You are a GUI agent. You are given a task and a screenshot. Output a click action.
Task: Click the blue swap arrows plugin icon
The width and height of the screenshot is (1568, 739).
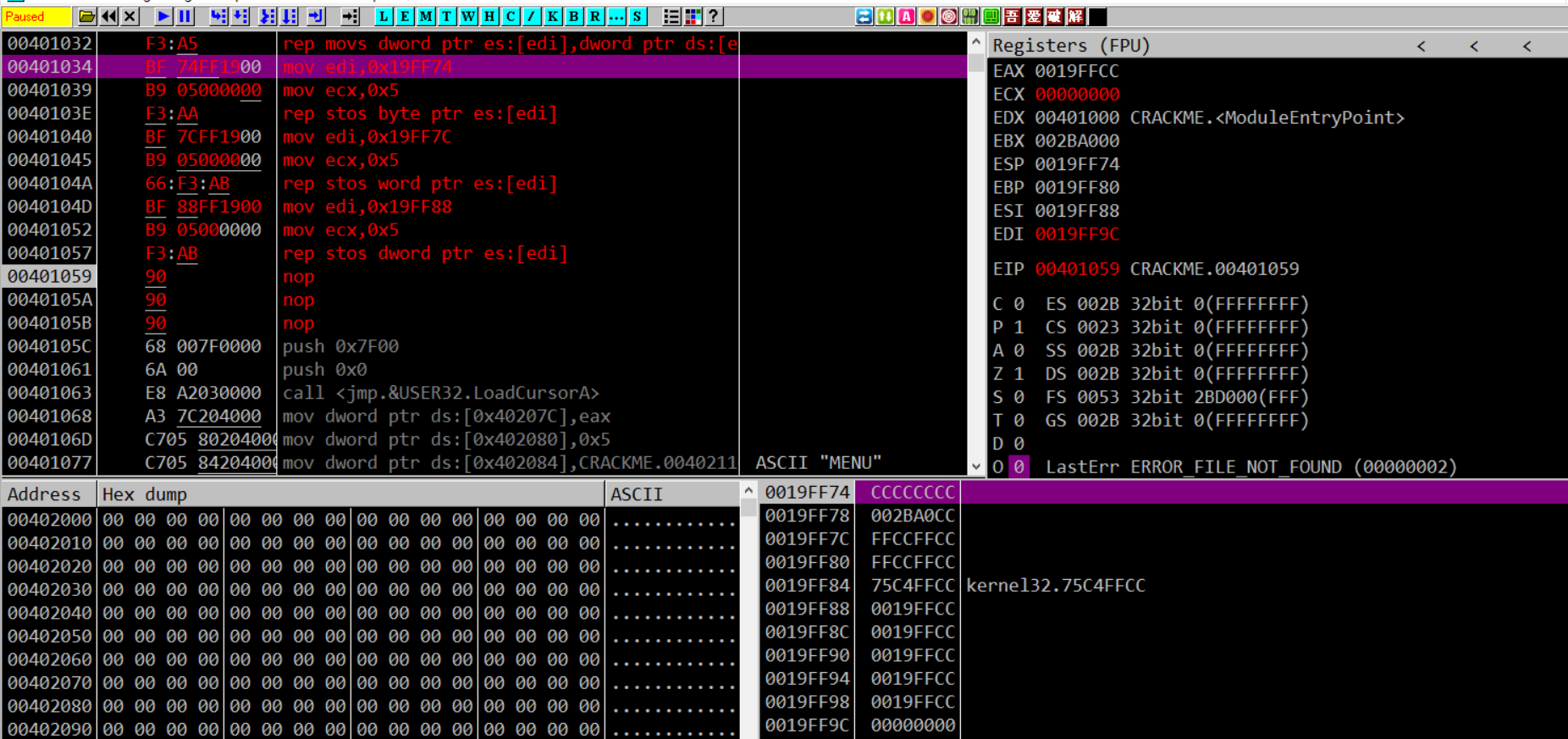tap(864, 16)
